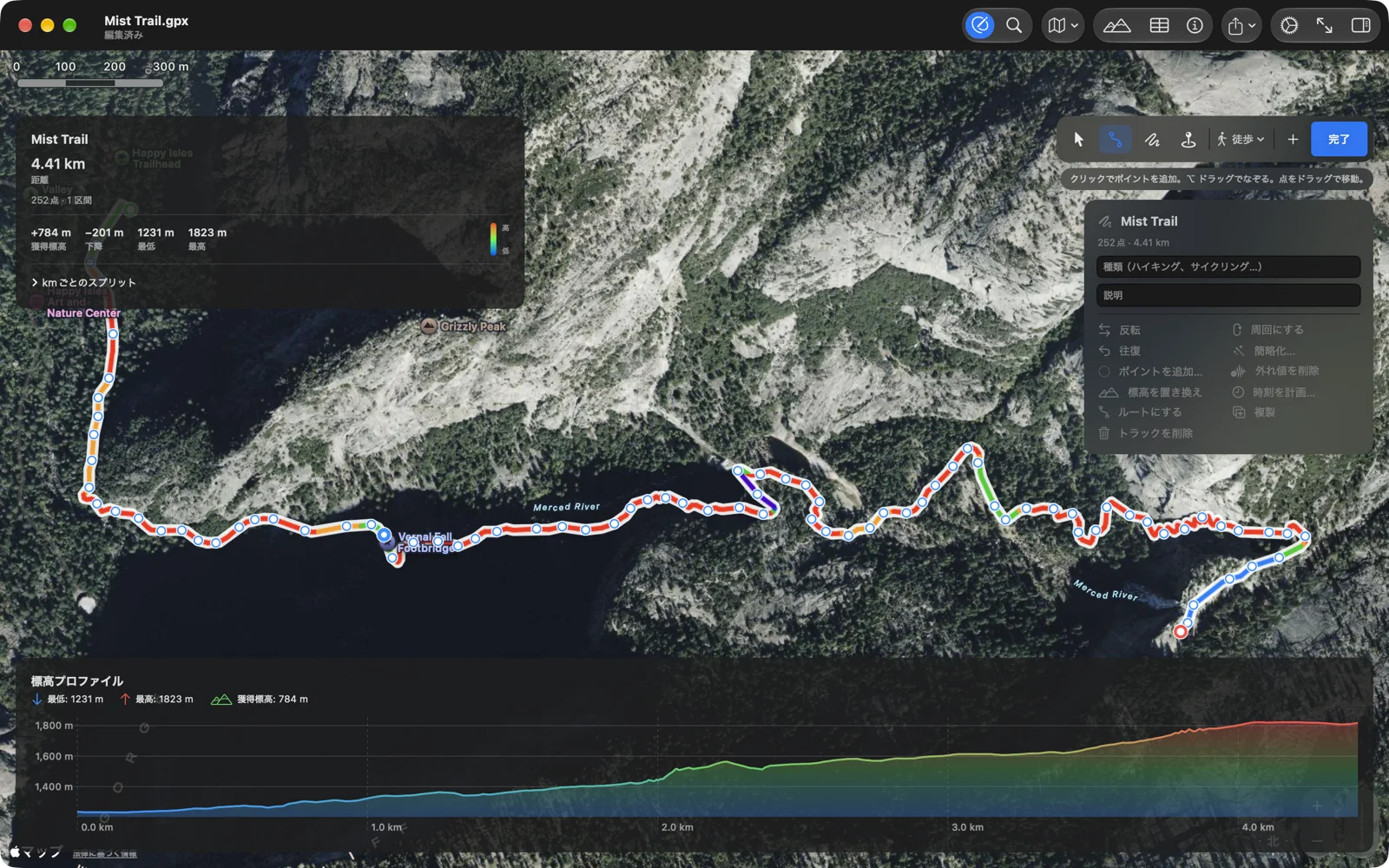Click the Mist Trail.gpx window title
Viewport: 1389px width, 868px height.
coord(146,20)
